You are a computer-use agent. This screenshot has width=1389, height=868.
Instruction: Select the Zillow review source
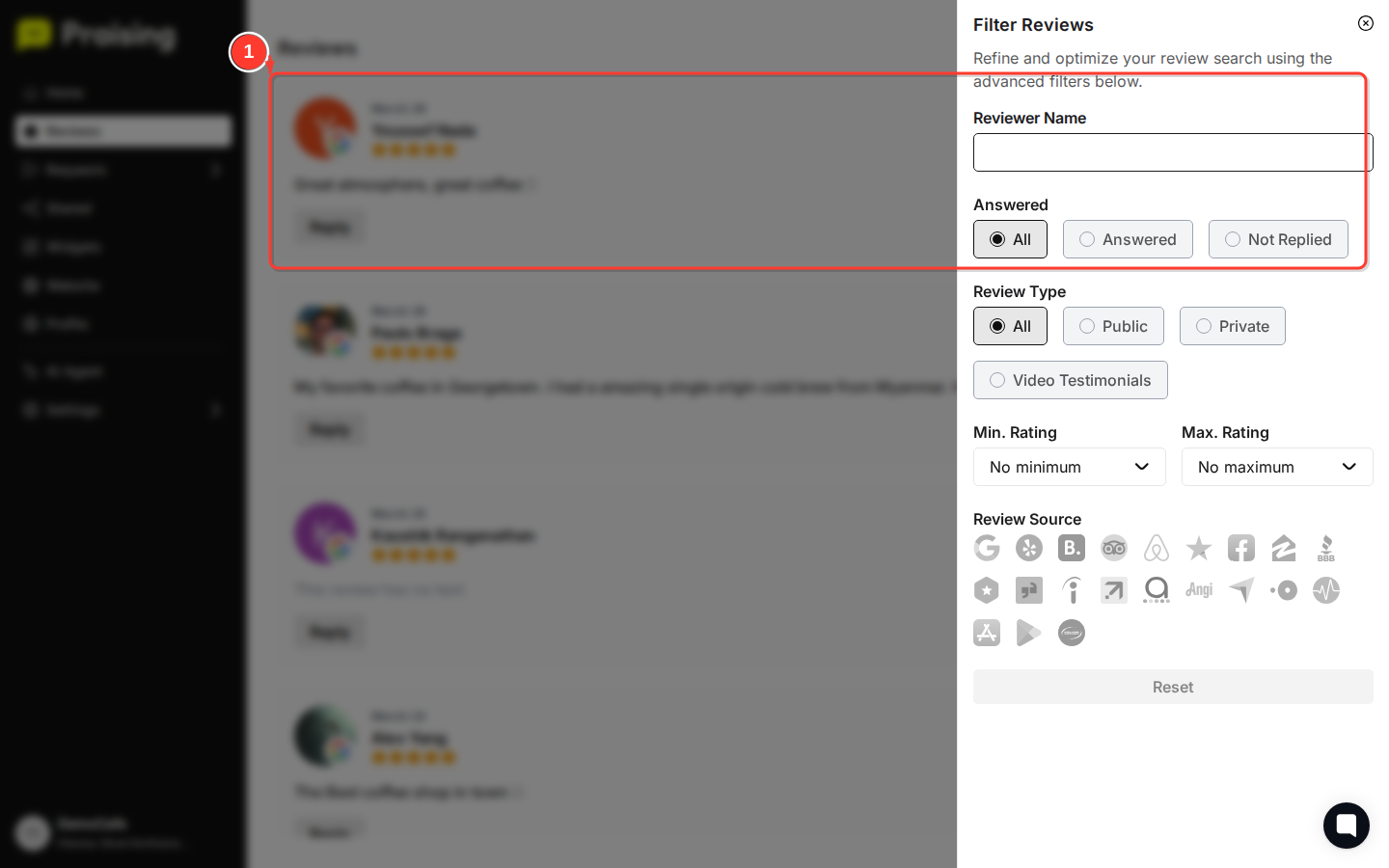pos(1284,548)
